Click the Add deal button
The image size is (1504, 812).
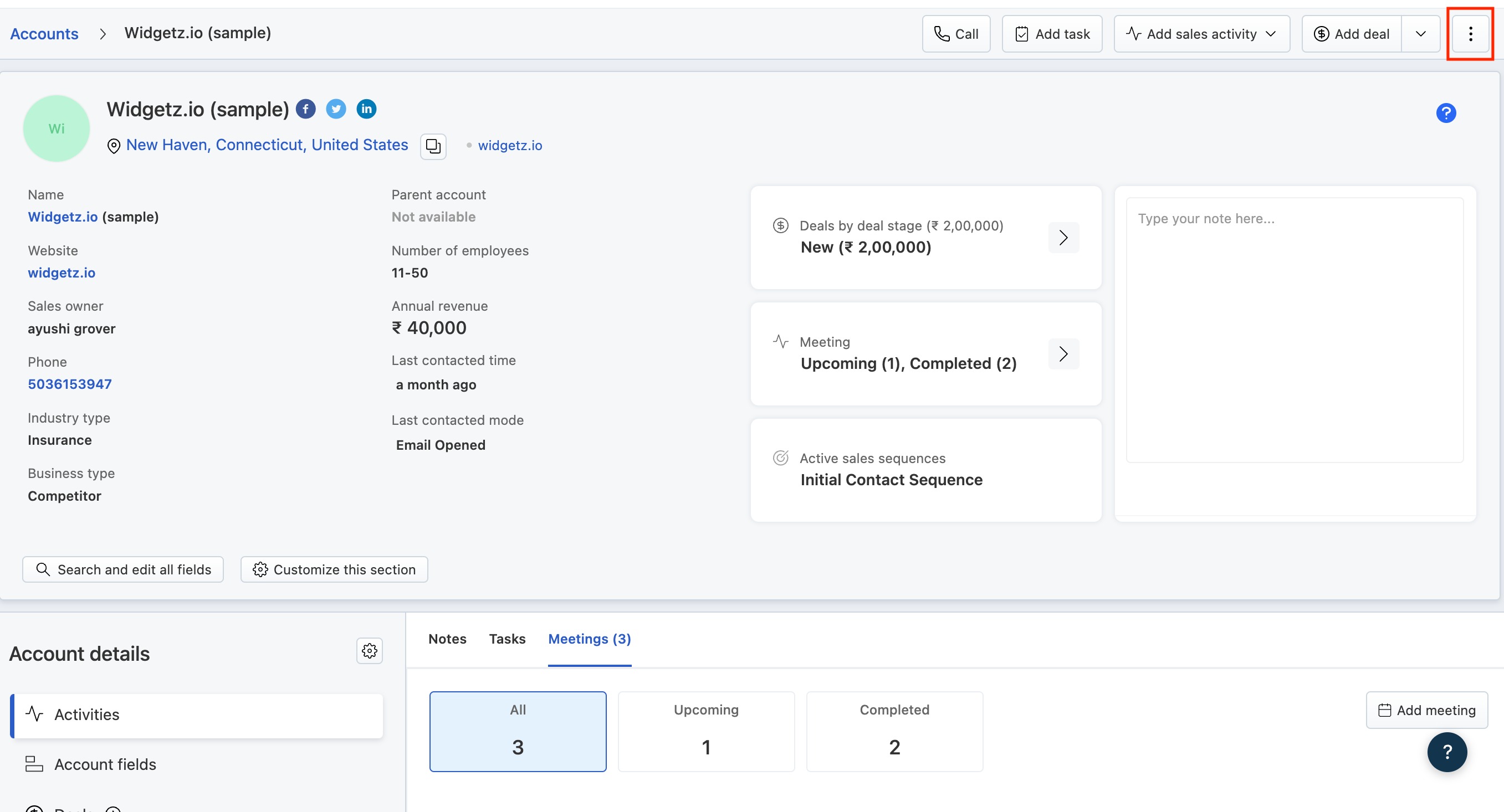tap(1352, 34)
